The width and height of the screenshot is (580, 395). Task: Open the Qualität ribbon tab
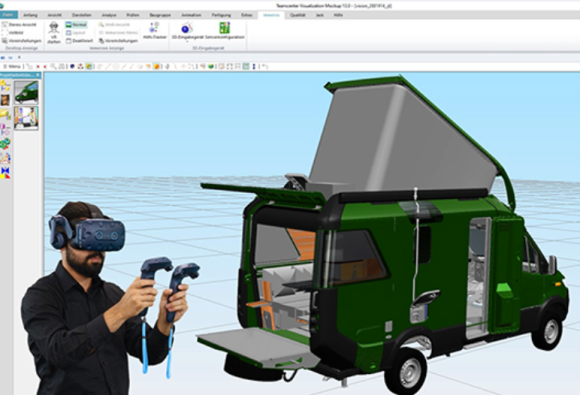coord(297,15)
